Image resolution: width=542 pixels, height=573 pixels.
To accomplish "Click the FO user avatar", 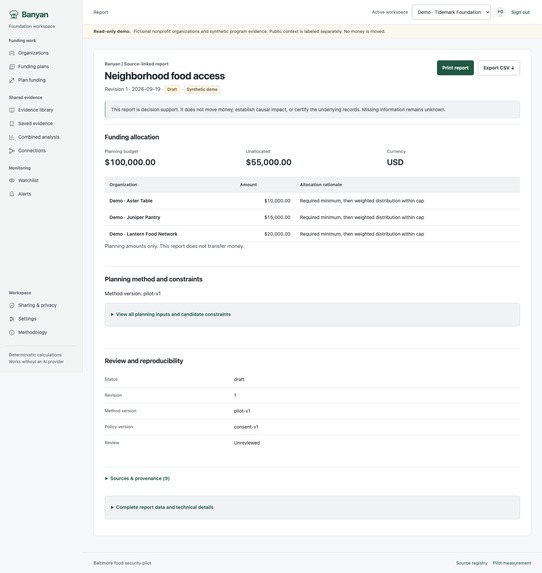I will [500, 12].
